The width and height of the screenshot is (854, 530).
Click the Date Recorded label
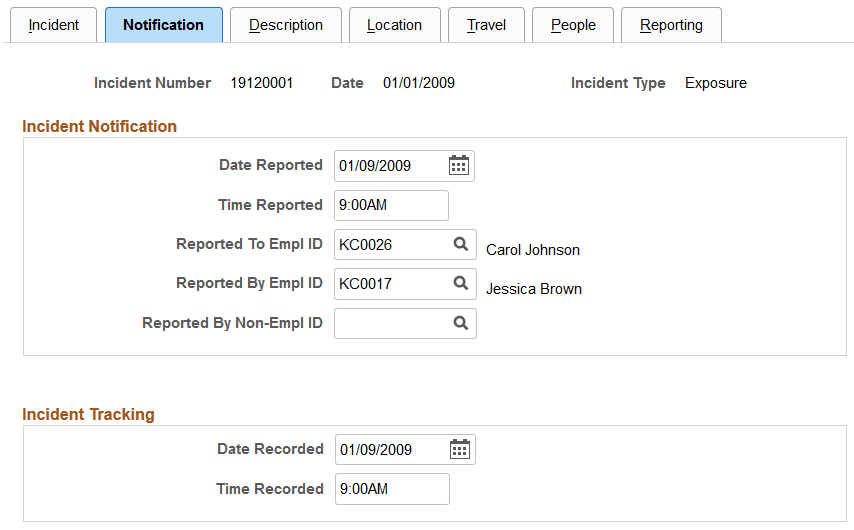pos(270,449)
